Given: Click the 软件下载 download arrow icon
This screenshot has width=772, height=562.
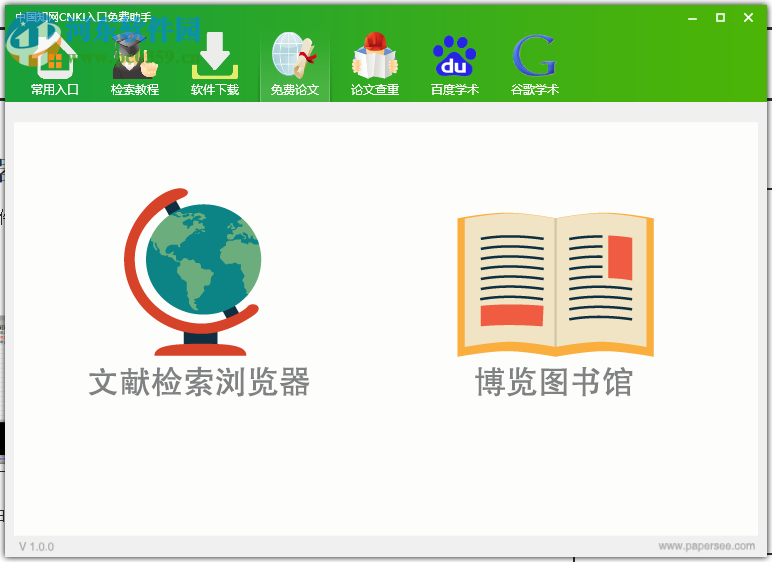Looking at the screenshot, I should 215,55.
